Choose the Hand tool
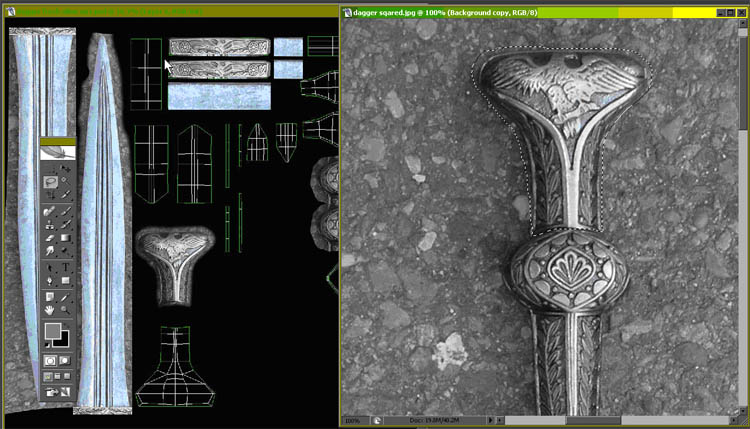 click(50, 310)
